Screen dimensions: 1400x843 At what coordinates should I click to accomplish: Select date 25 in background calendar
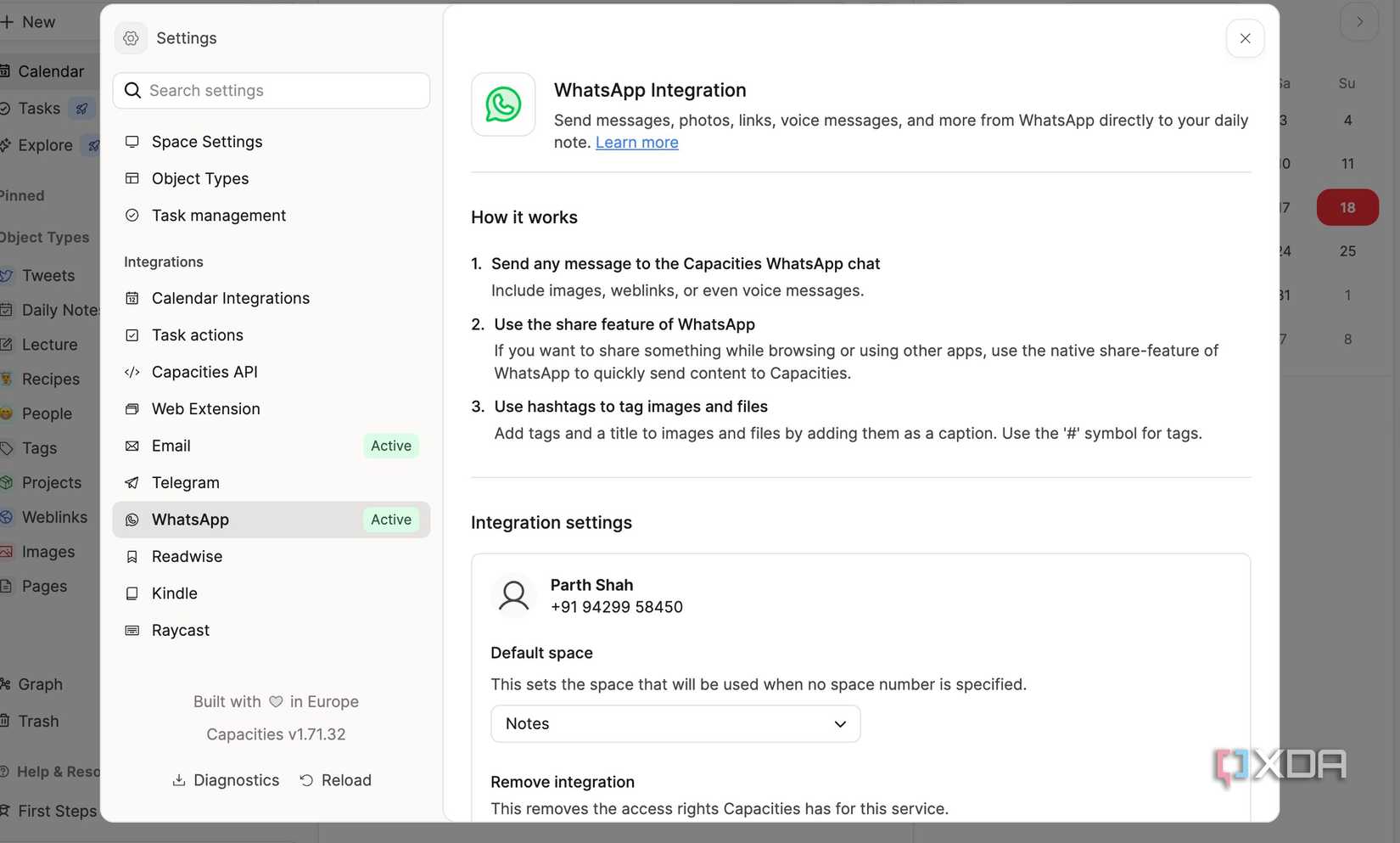pyautogui.click(x=1347, y=251)
